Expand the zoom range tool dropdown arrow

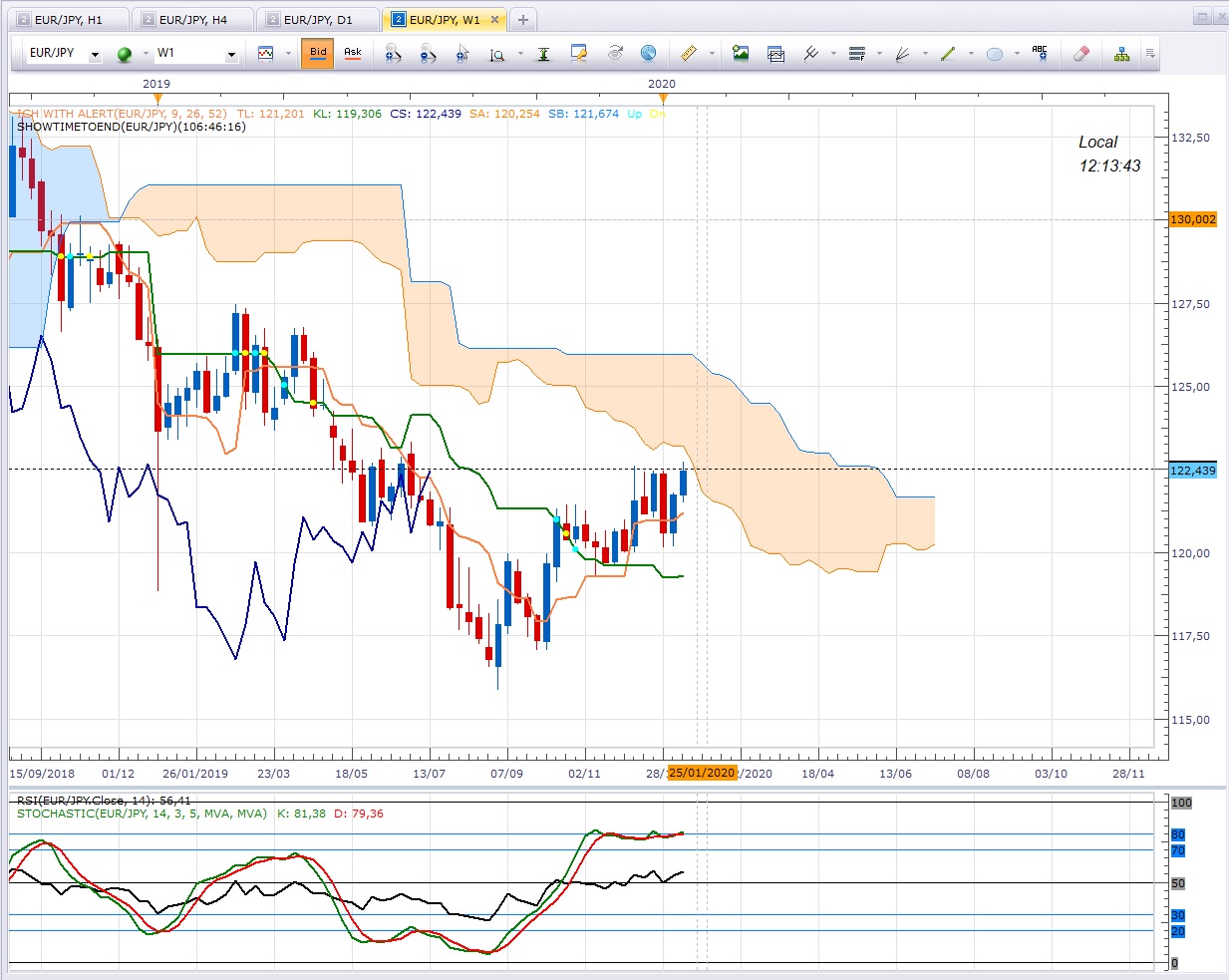519,54
